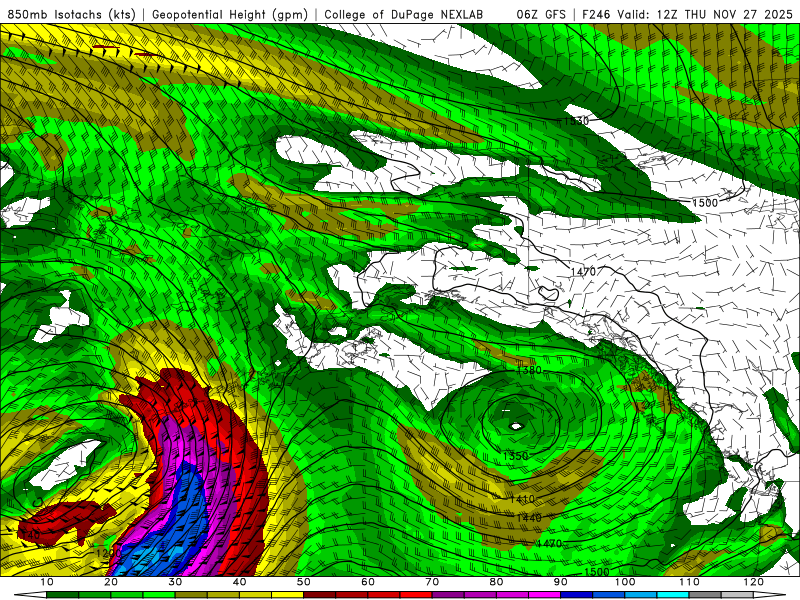Click the color bar '50' tick label
Viewport: 800px width, 600px height.
[304, 582]
